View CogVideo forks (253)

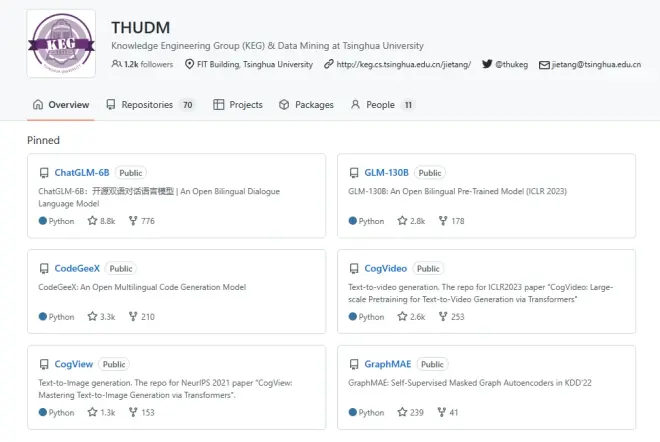point(451,317)
